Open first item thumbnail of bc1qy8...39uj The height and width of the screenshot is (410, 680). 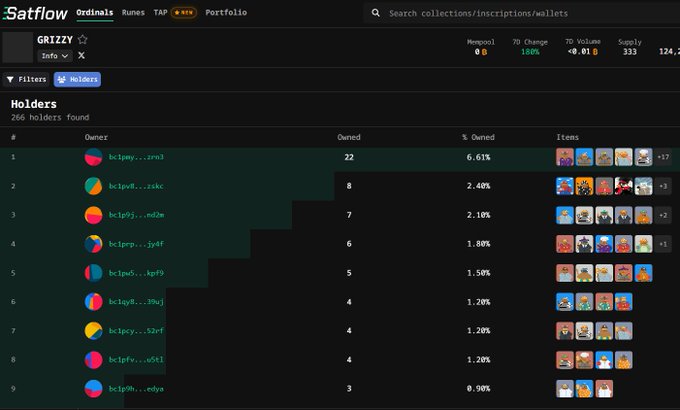click(x=565, y=302)
